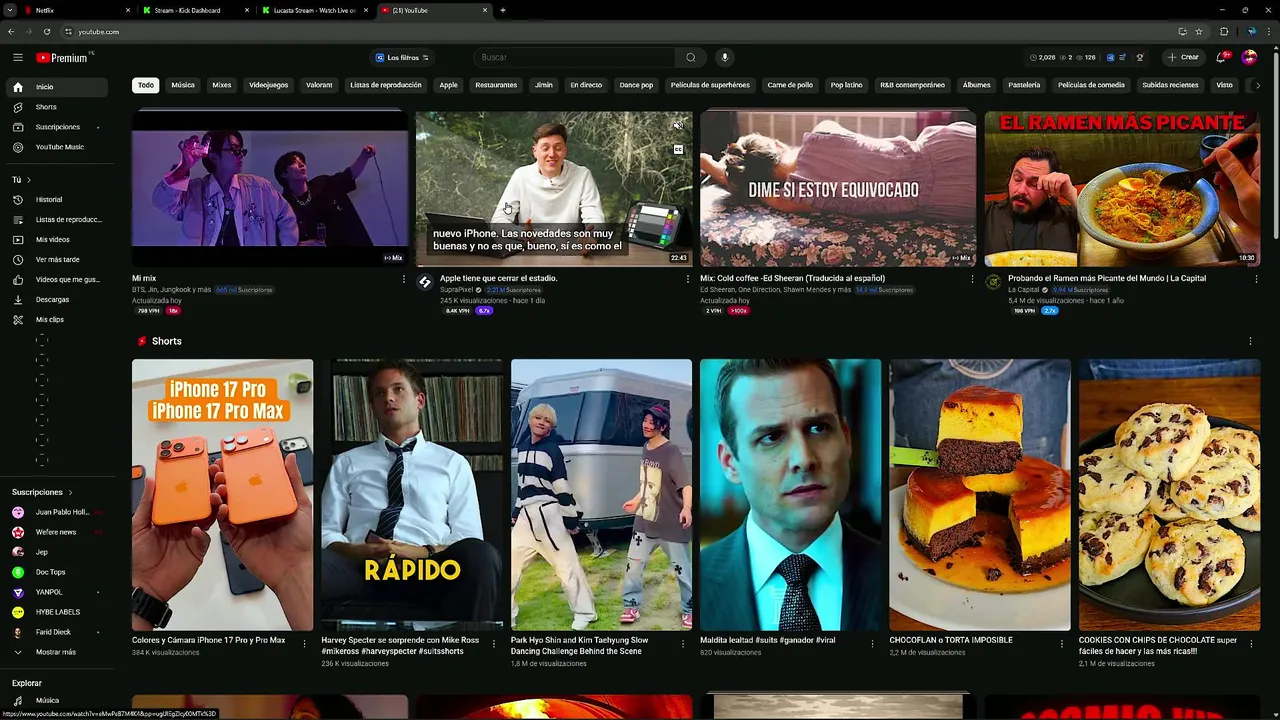Image resolution: width=1280 pixels, height=720 pixels.
Task: Reload the page in browser toolbar
Action: [x=46, y=31]
